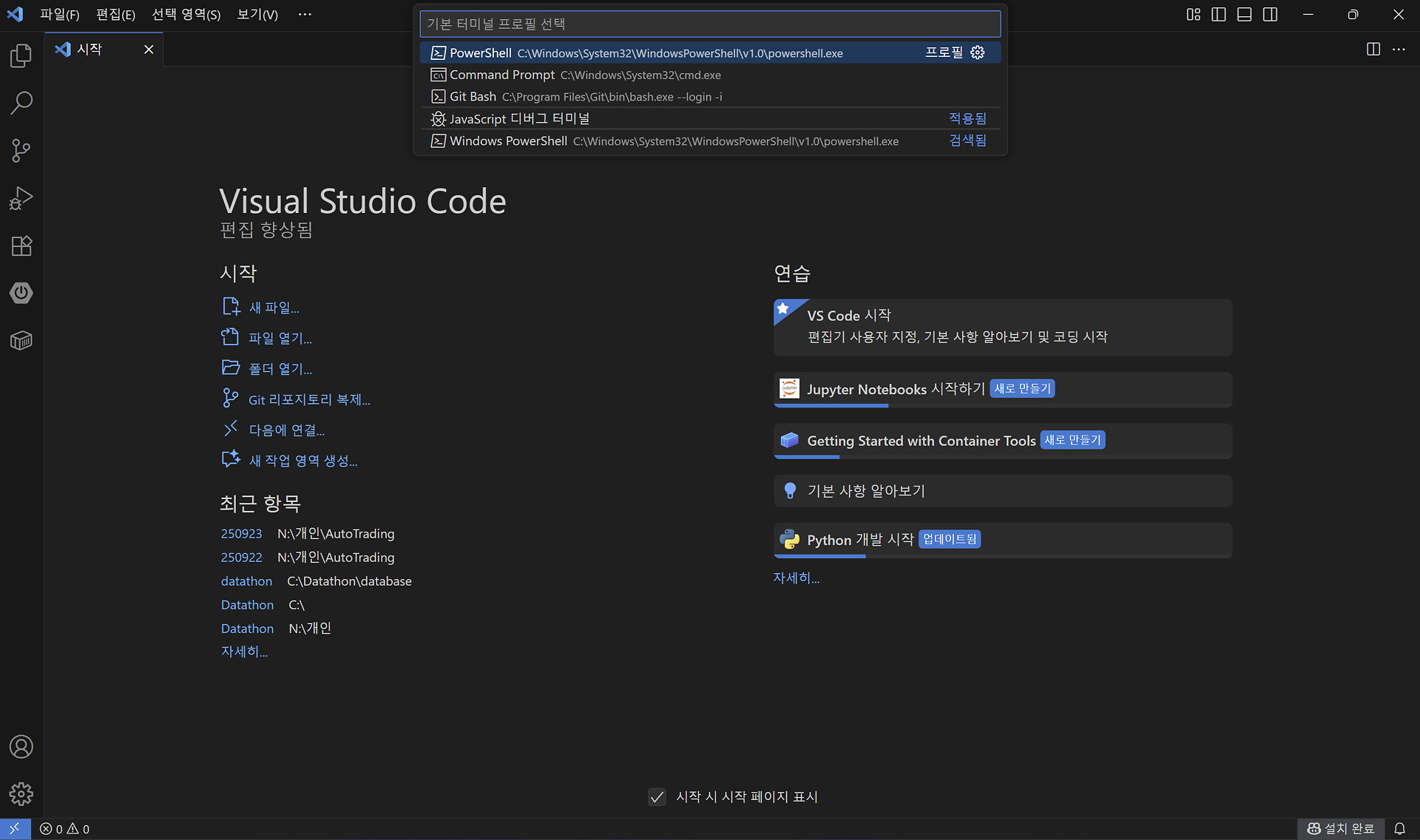The width and height of the screenshot is (1420, 840).
Task: Click the Accounts icon in activity bar
Action: click(x=21, y=747)
